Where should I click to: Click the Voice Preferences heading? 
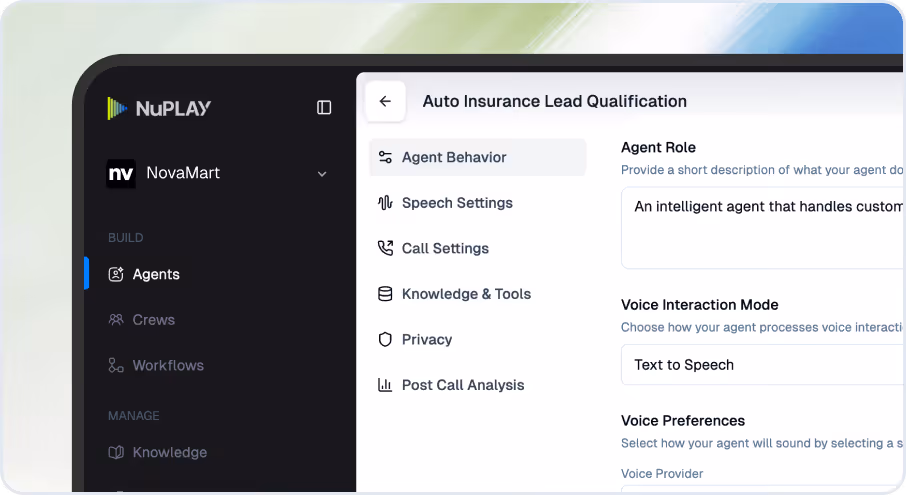point(683,420)
